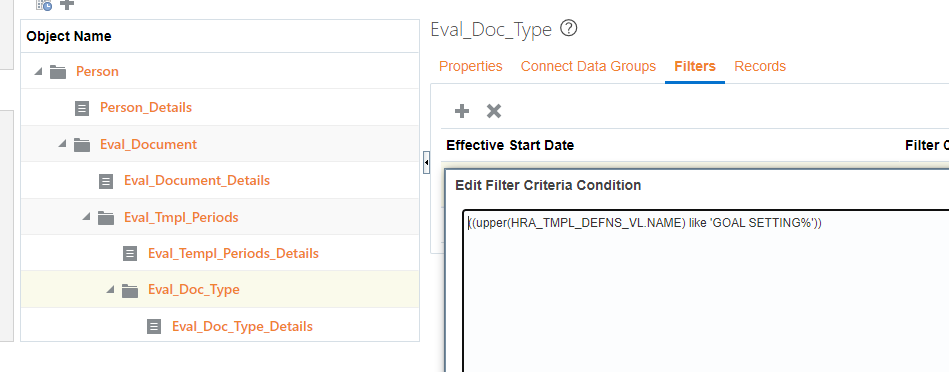Open the Connect Data Groups tab
The width and height of the screenshot is (949, 372).
point(588,66)
